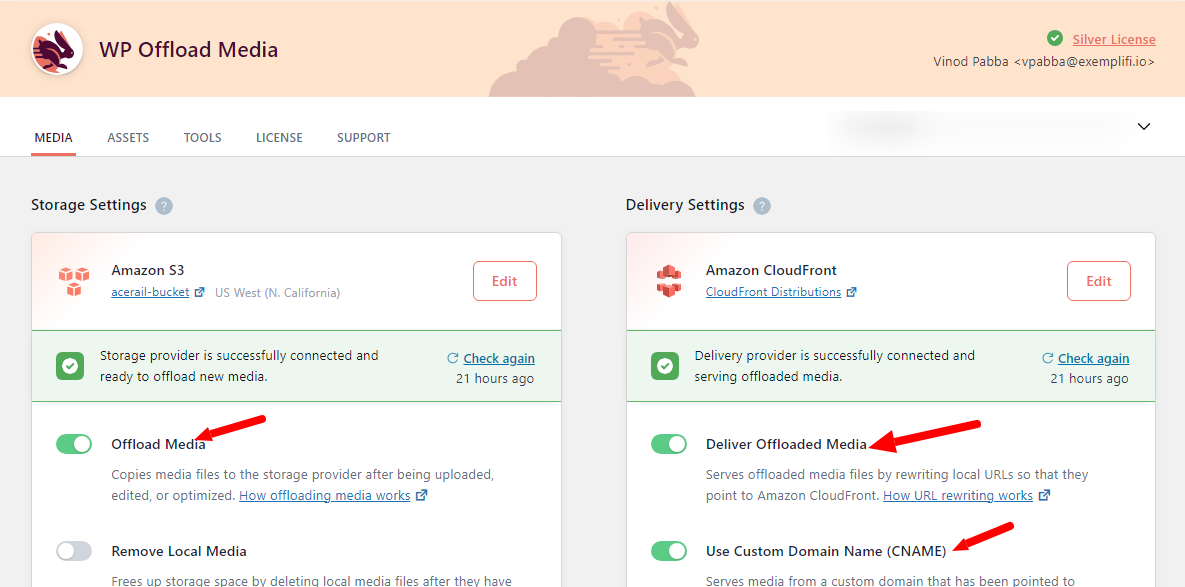Click US West (N. California) region text

click(x=277, y=292)
